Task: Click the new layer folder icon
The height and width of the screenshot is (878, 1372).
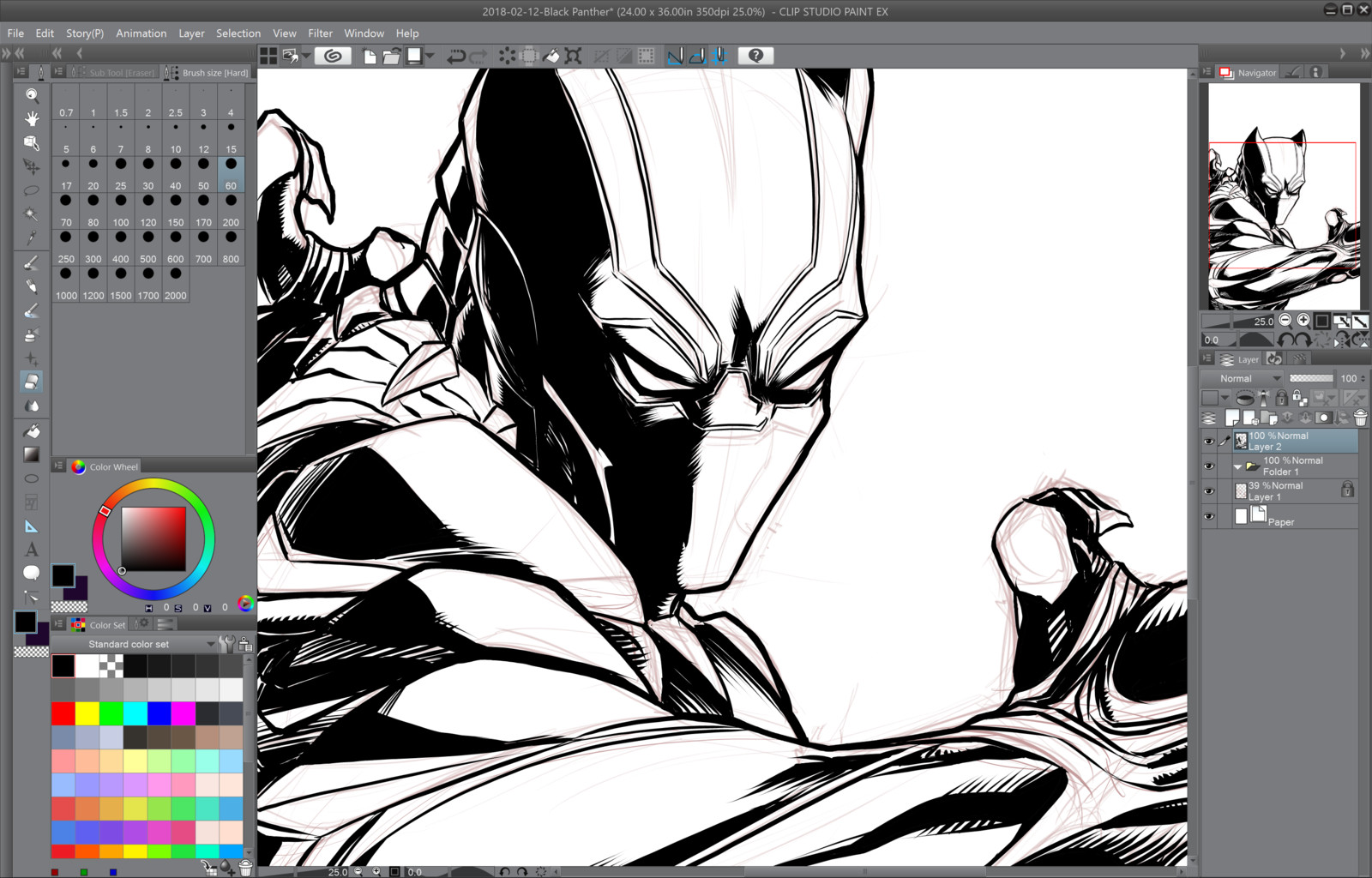Action: point(1269,418)
